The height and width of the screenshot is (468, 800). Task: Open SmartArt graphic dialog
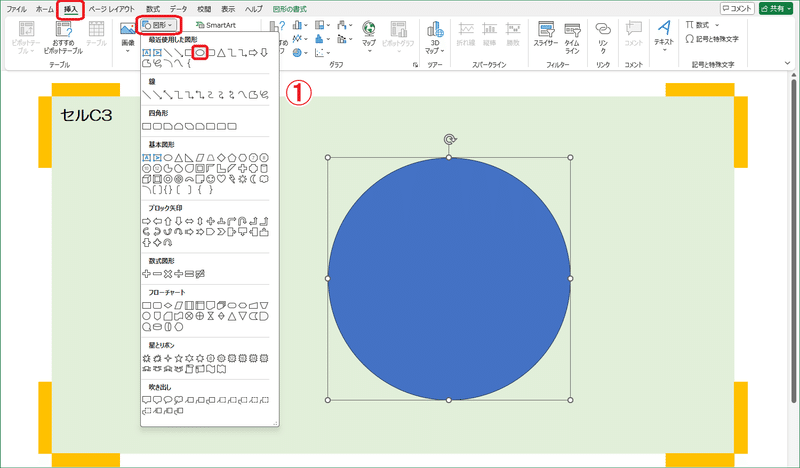pyautogui.click(x=216, y=24)
